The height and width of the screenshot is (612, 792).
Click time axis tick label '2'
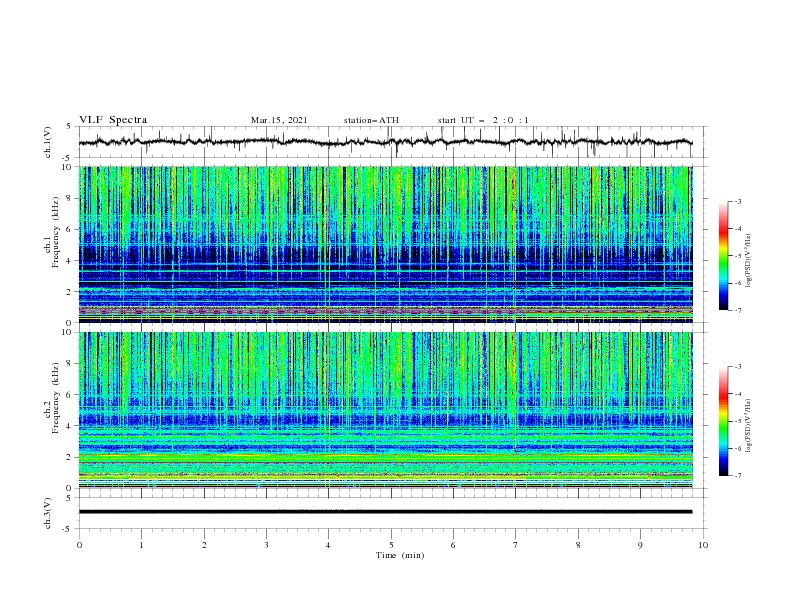204,545
